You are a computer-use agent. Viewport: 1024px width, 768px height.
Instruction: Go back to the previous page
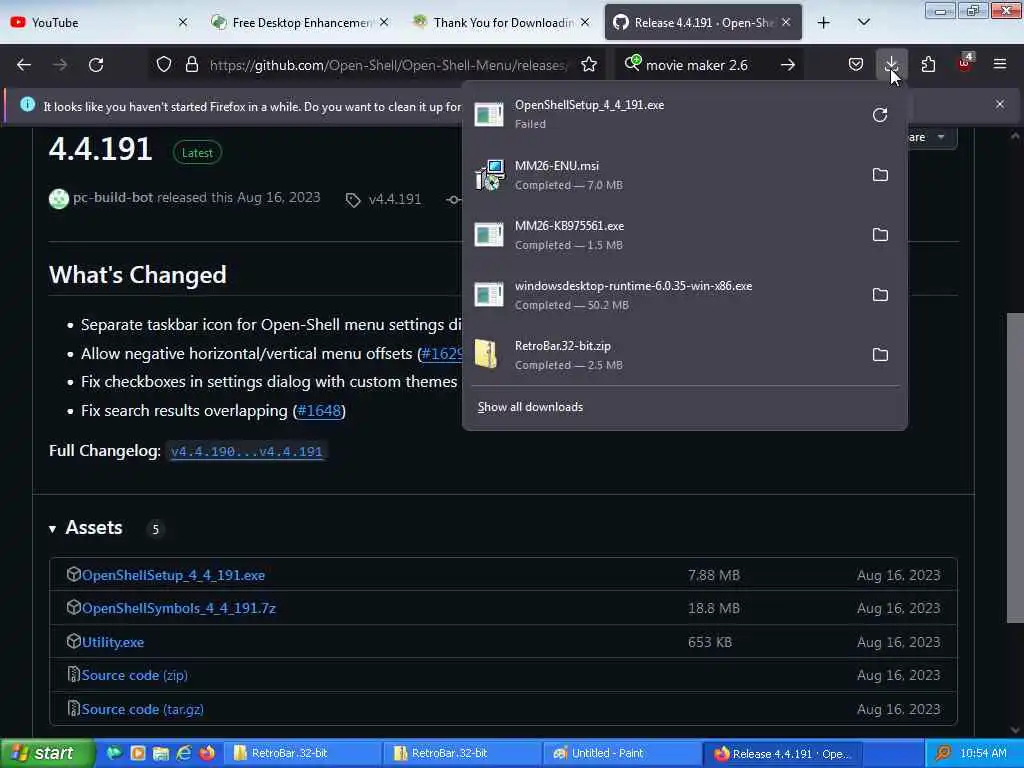pos(24,65)
